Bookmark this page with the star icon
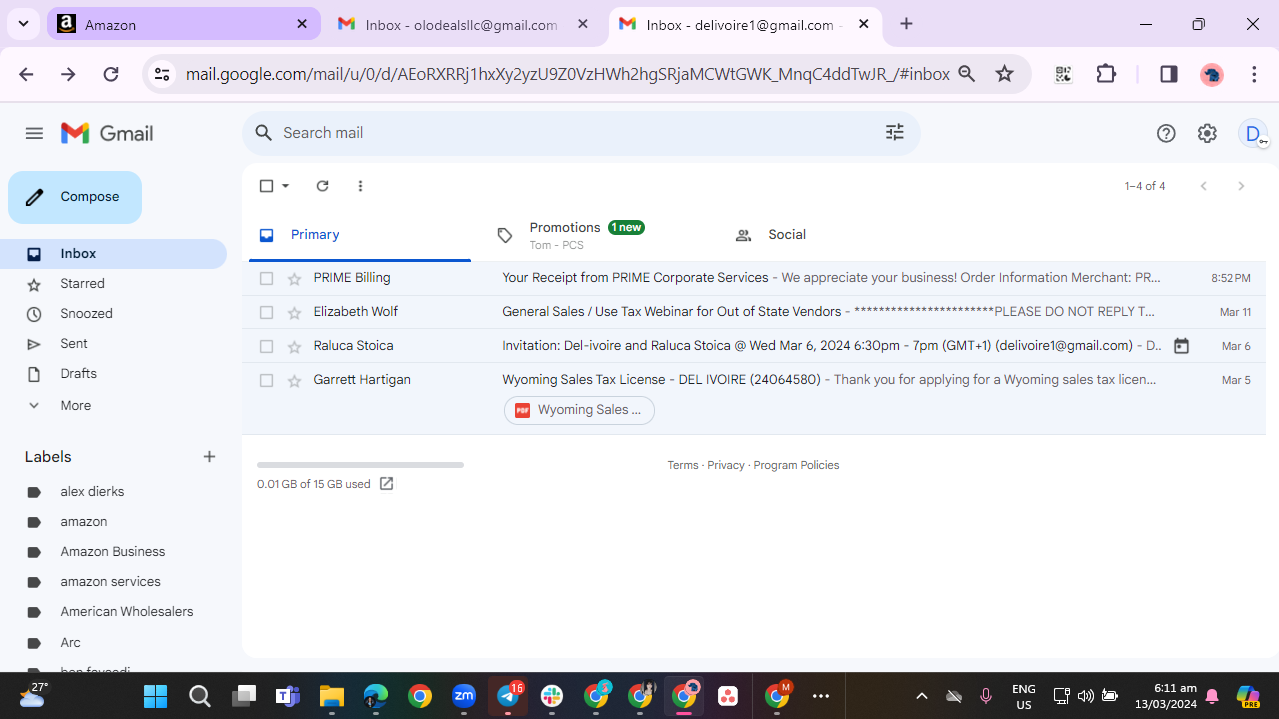This screenshot has width=1279, height=719. 1005,74
